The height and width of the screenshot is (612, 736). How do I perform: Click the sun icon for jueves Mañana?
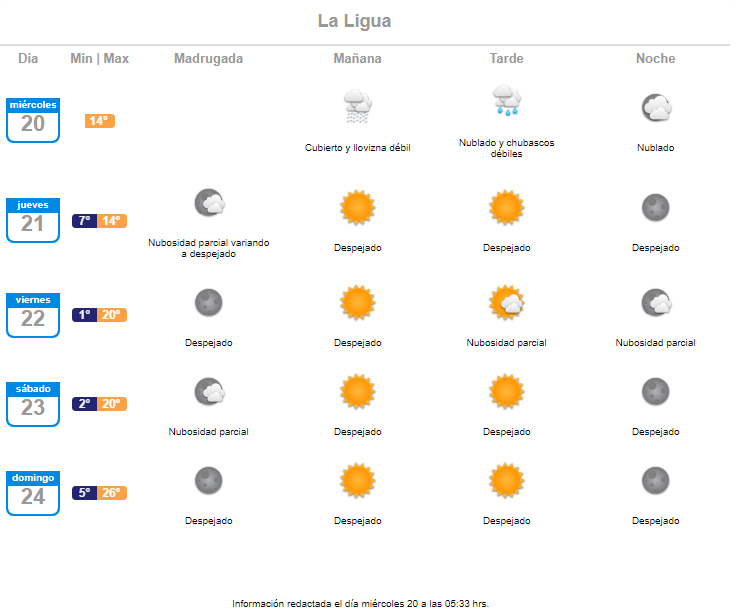tap(358, 207)
